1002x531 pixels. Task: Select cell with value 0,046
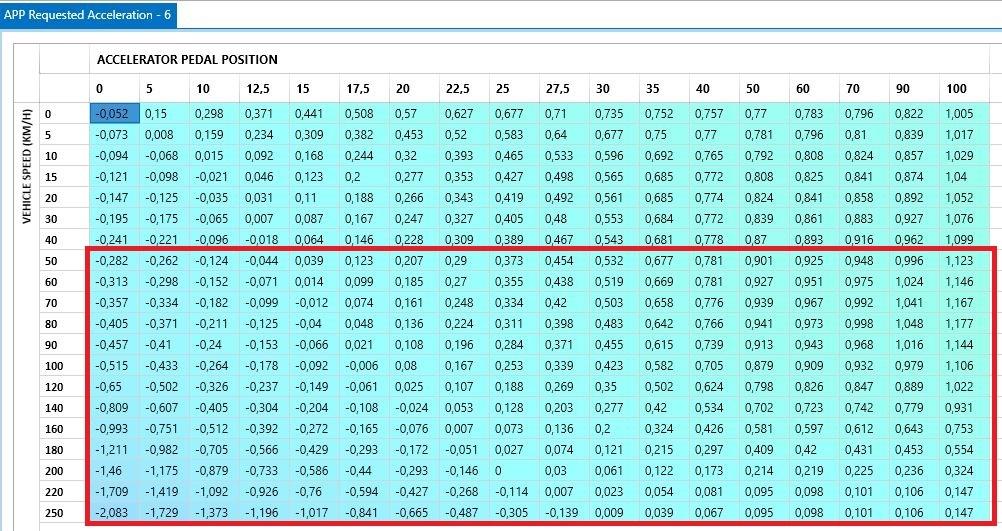pyautogui.click(x=264, y=176)
